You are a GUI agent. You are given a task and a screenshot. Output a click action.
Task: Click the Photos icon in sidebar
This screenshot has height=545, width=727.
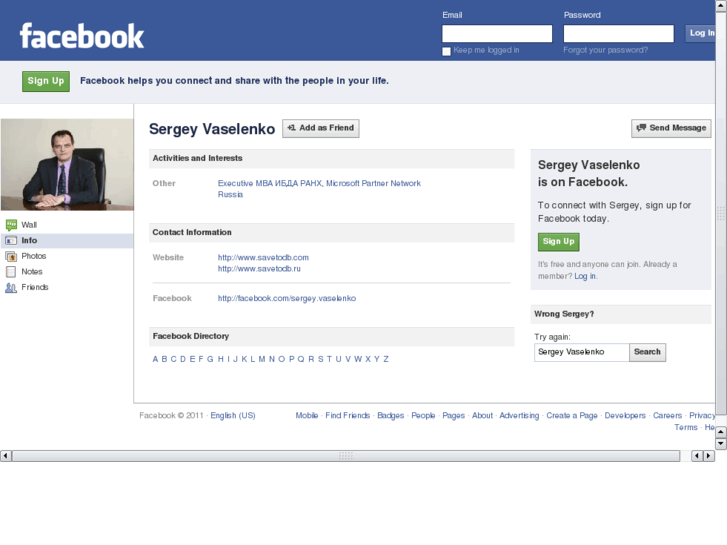click(x=11, y=256)
